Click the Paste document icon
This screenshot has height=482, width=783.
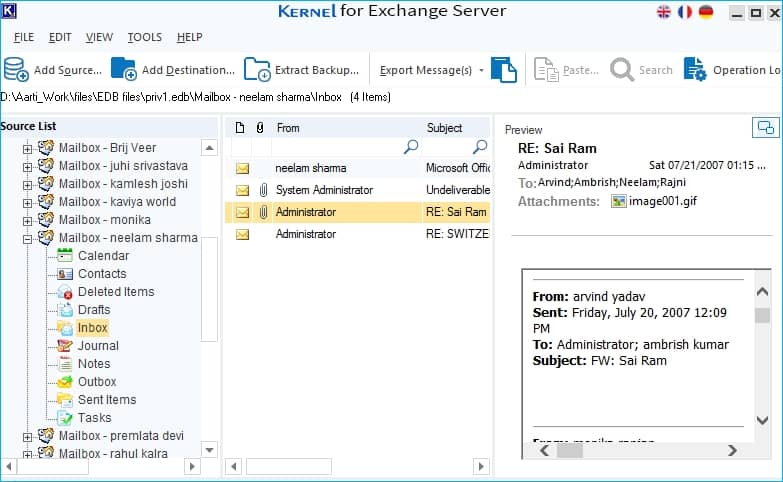point(546,69)
